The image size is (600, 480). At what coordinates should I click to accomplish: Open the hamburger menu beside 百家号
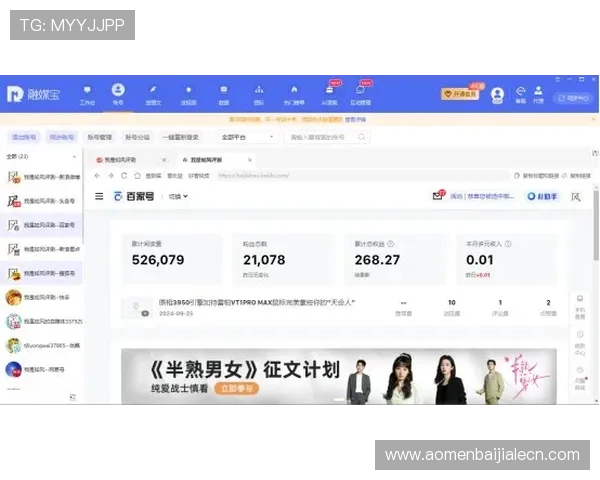99,196
